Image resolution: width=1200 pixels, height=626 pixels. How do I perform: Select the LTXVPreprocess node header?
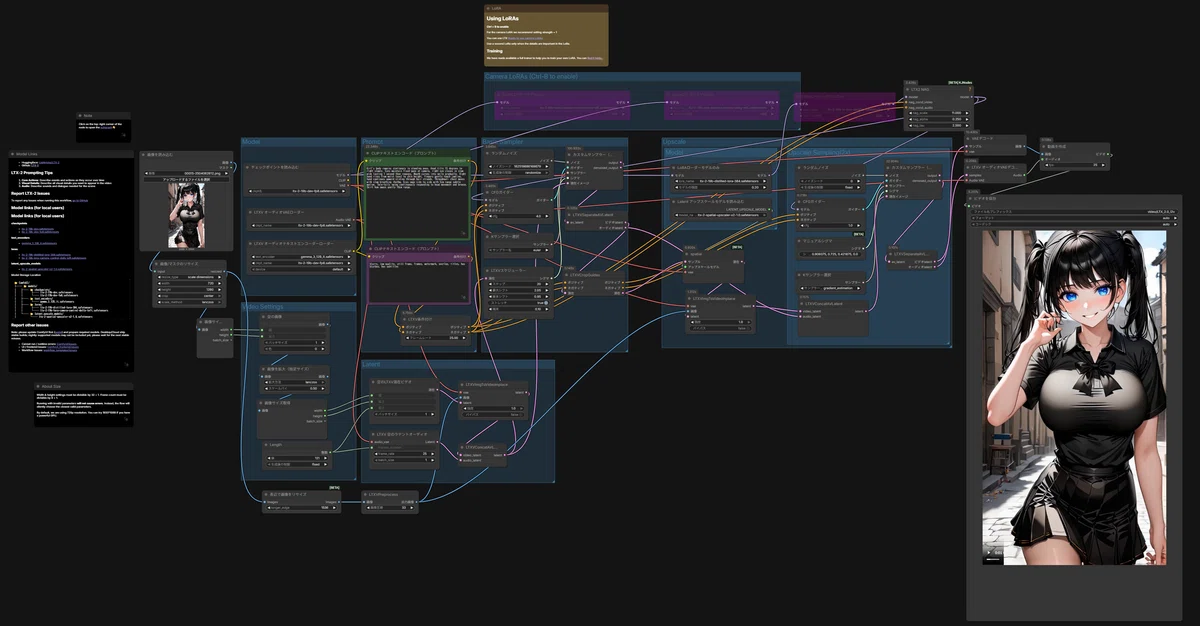pos(390,494)
